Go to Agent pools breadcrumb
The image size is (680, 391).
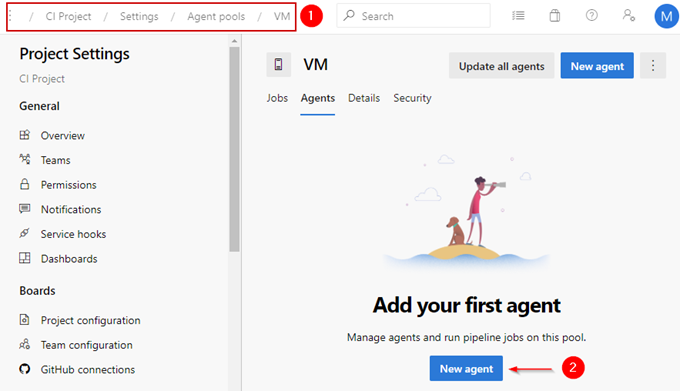point(216,16)
